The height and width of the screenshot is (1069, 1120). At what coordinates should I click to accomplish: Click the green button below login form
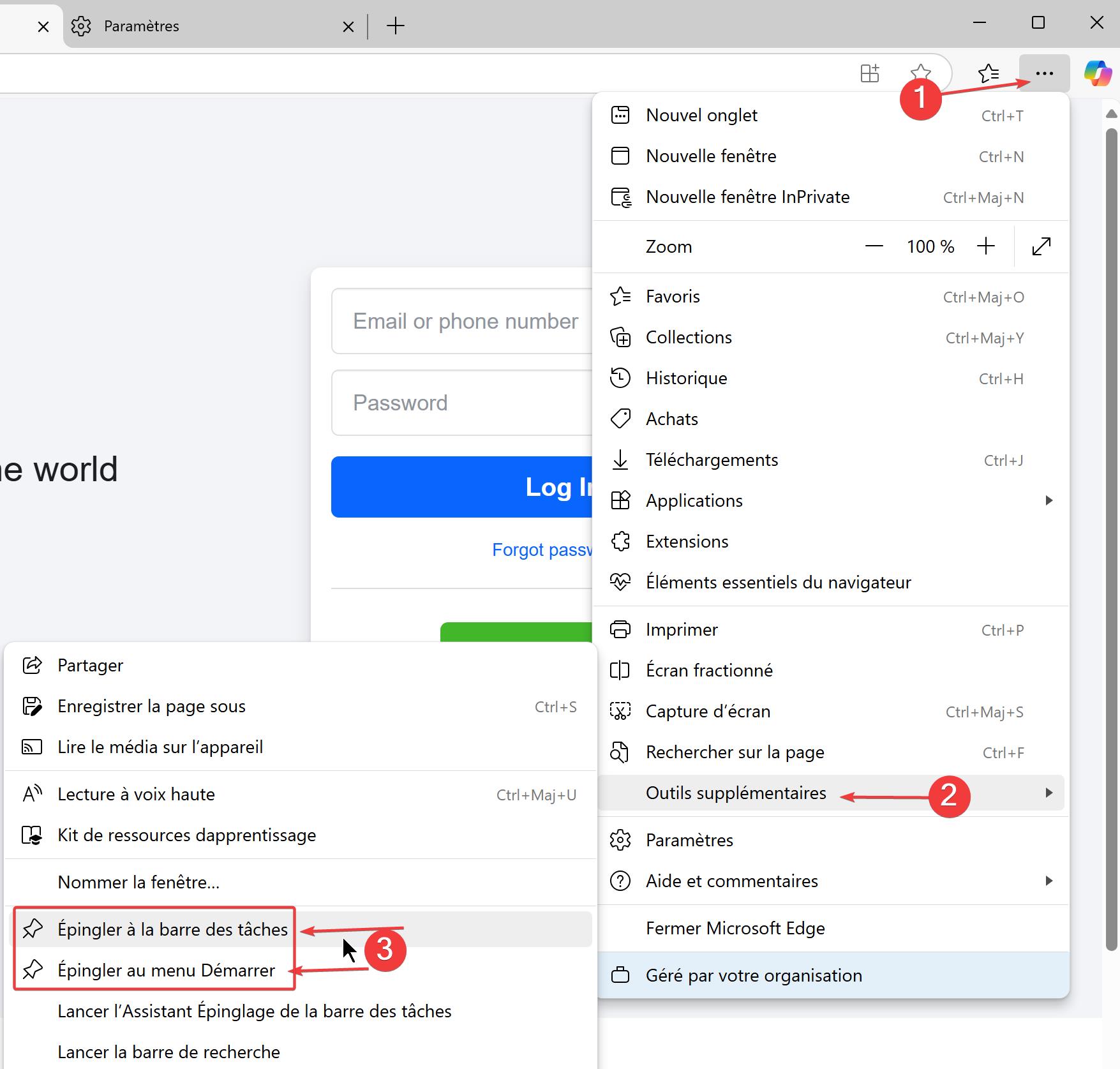point(516,632)
